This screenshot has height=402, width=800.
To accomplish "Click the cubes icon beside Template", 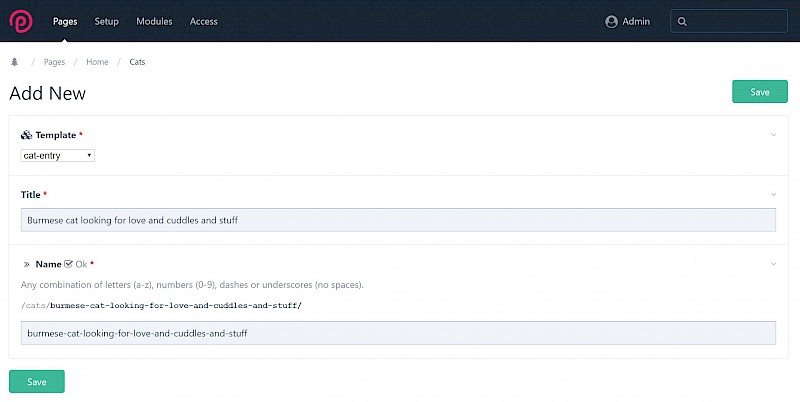I will (x=26, y=135).
